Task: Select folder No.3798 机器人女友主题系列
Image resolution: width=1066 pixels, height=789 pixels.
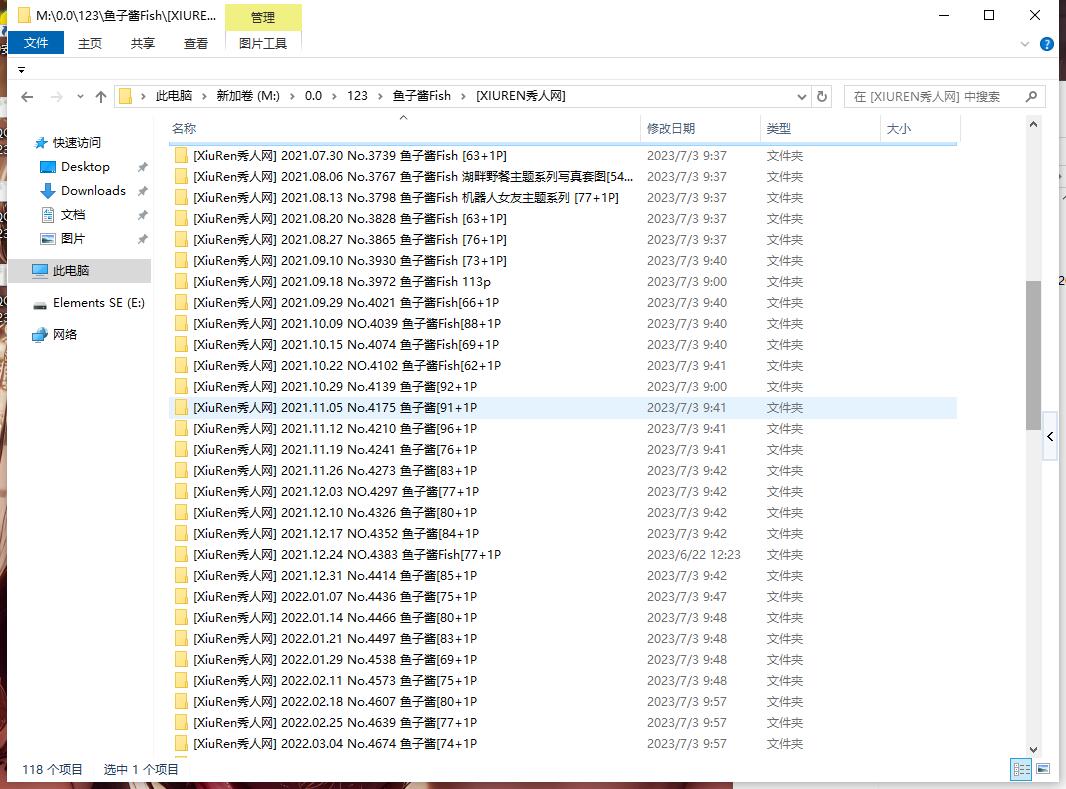Action: tap(562, 198)
